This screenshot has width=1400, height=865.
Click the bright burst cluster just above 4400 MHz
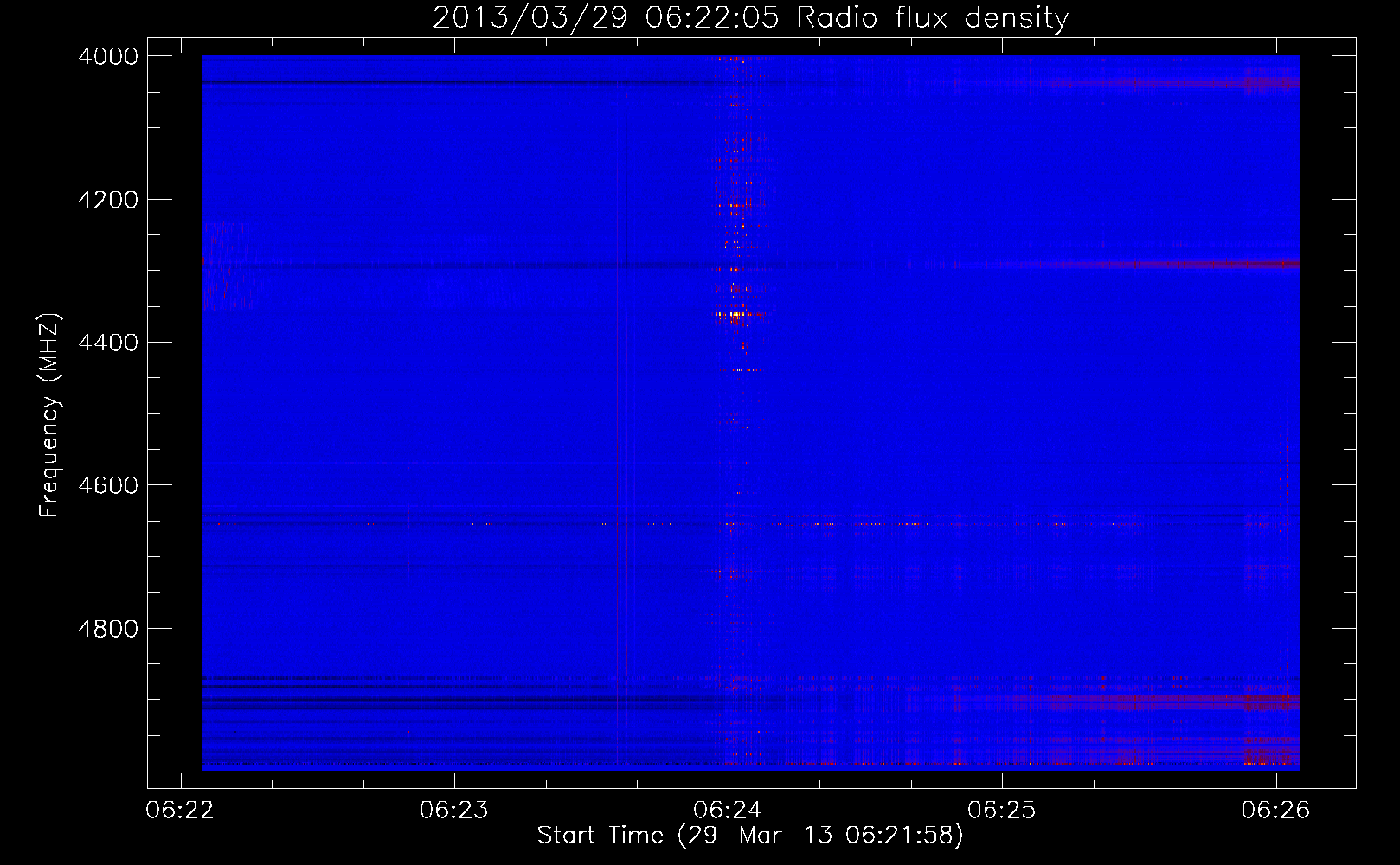735,316
